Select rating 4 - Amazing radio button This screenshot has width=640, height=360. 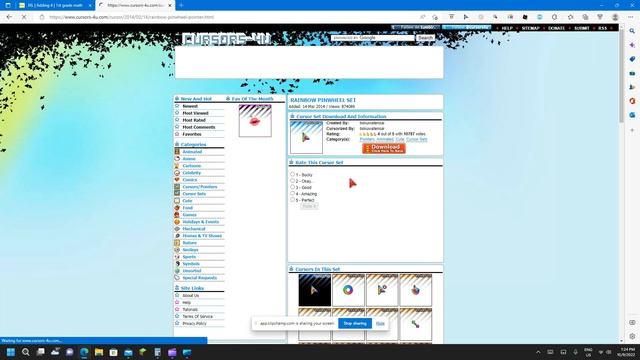(292, 193)
